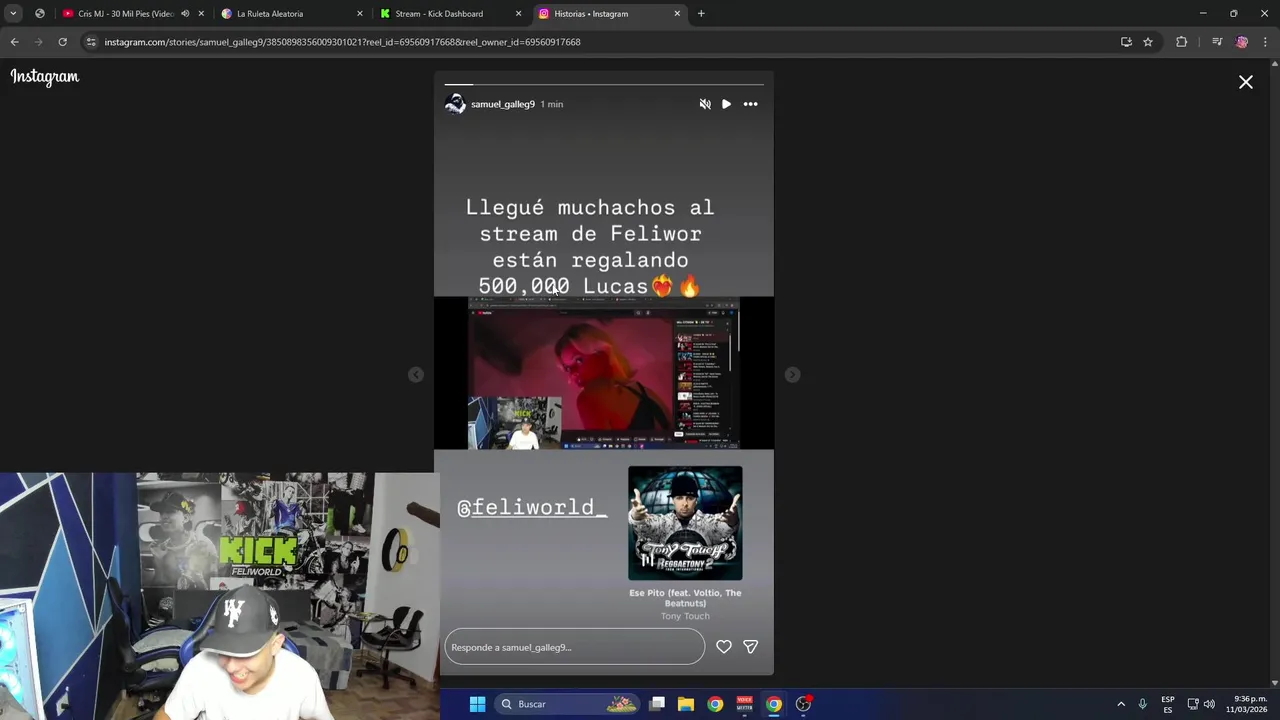This screenshot has width=1280, height=720.
Task: Click the Instagram logo
Action: 45,77
